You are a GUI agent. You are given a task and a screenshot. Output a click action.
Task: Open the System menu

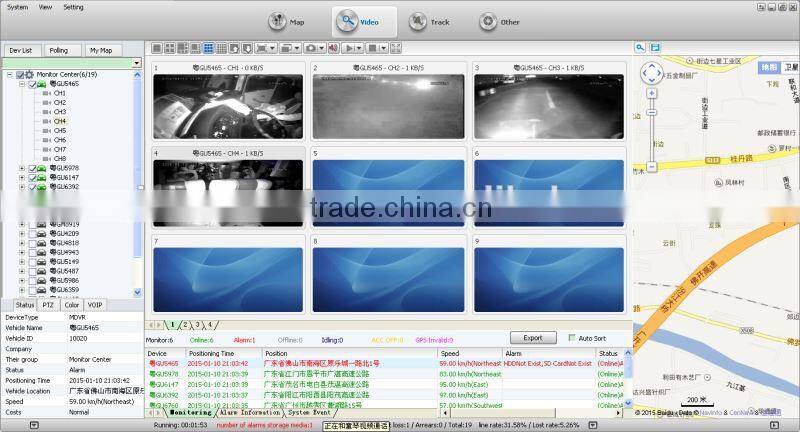point(18,7)
